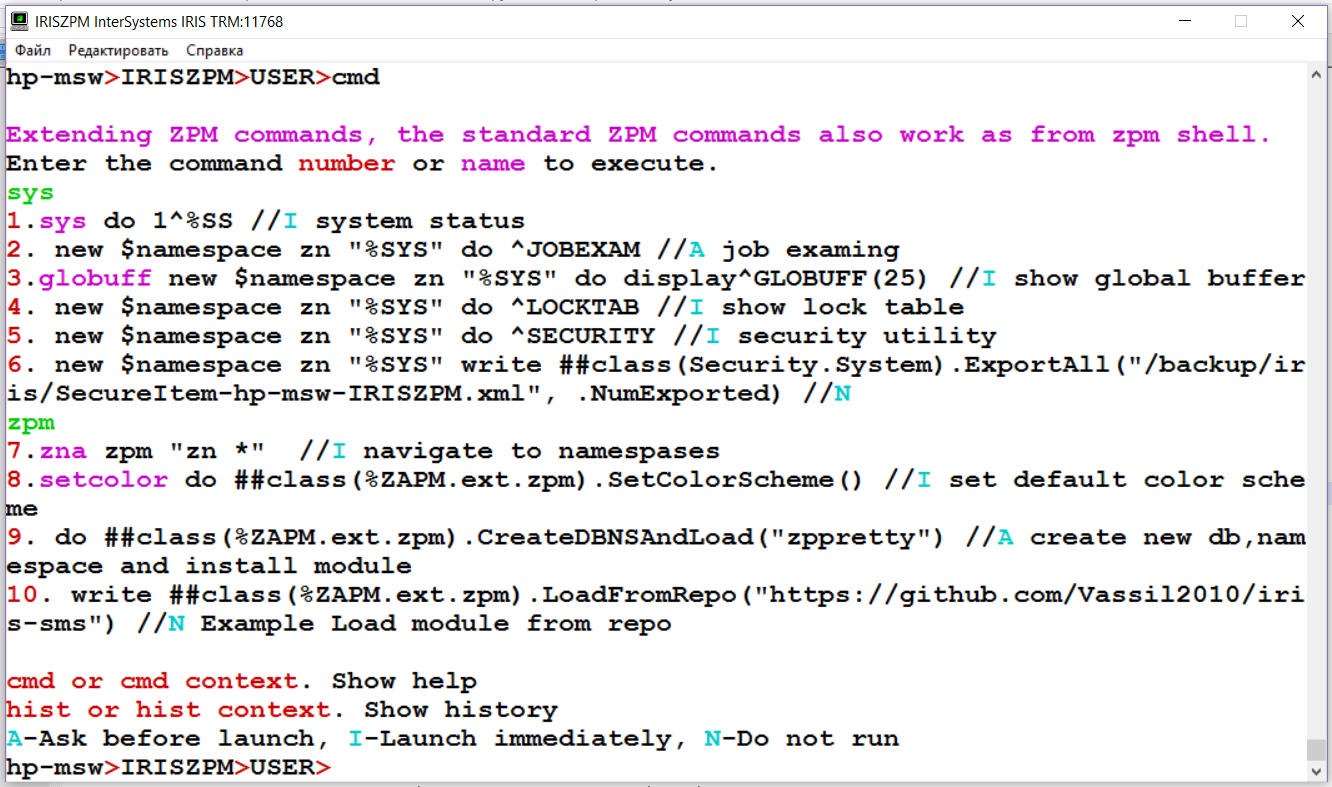The height and width of the screenshot is (787, 1332).
Task: Click the red '1.' line number
Action: pyautogui.click(x=14, y=221)
